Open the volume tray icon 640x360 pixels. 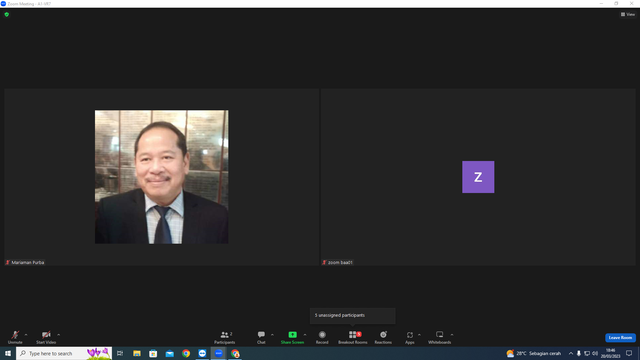(595, 353)
